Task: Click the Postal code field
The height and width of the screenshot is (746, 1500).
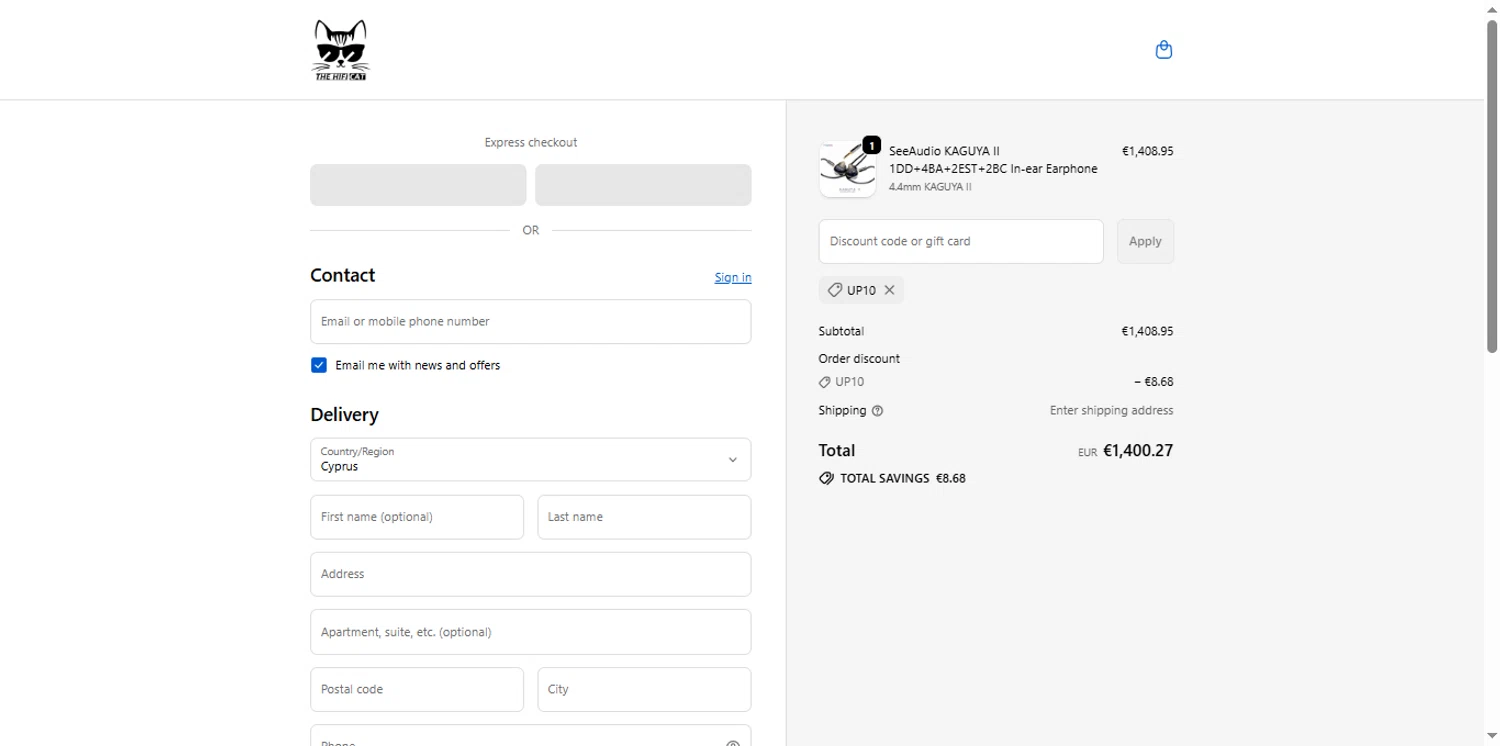Action: pyautogui.click(x=417, y=689)
